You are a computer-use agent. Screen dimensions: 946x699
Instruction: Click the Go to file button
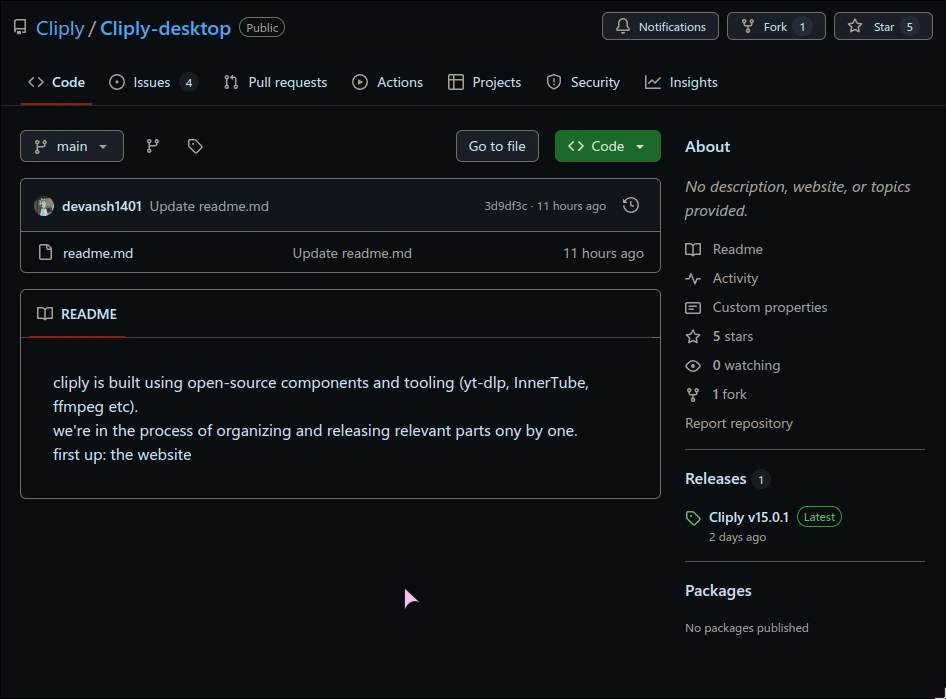click(x=497, y=146)
